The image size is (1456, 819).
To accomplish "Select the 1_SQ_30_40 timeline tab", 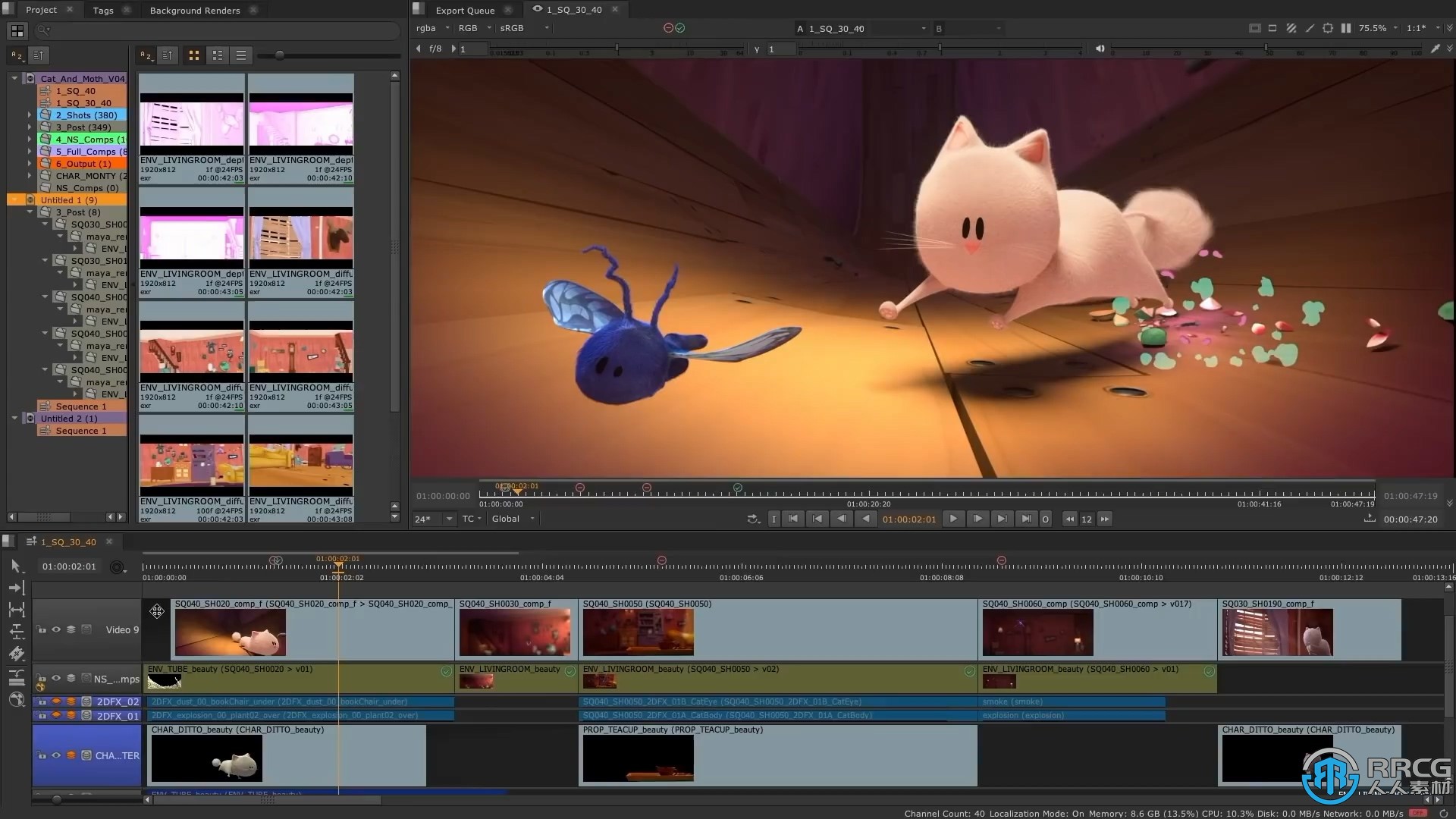I will click(x=67, y=541).
